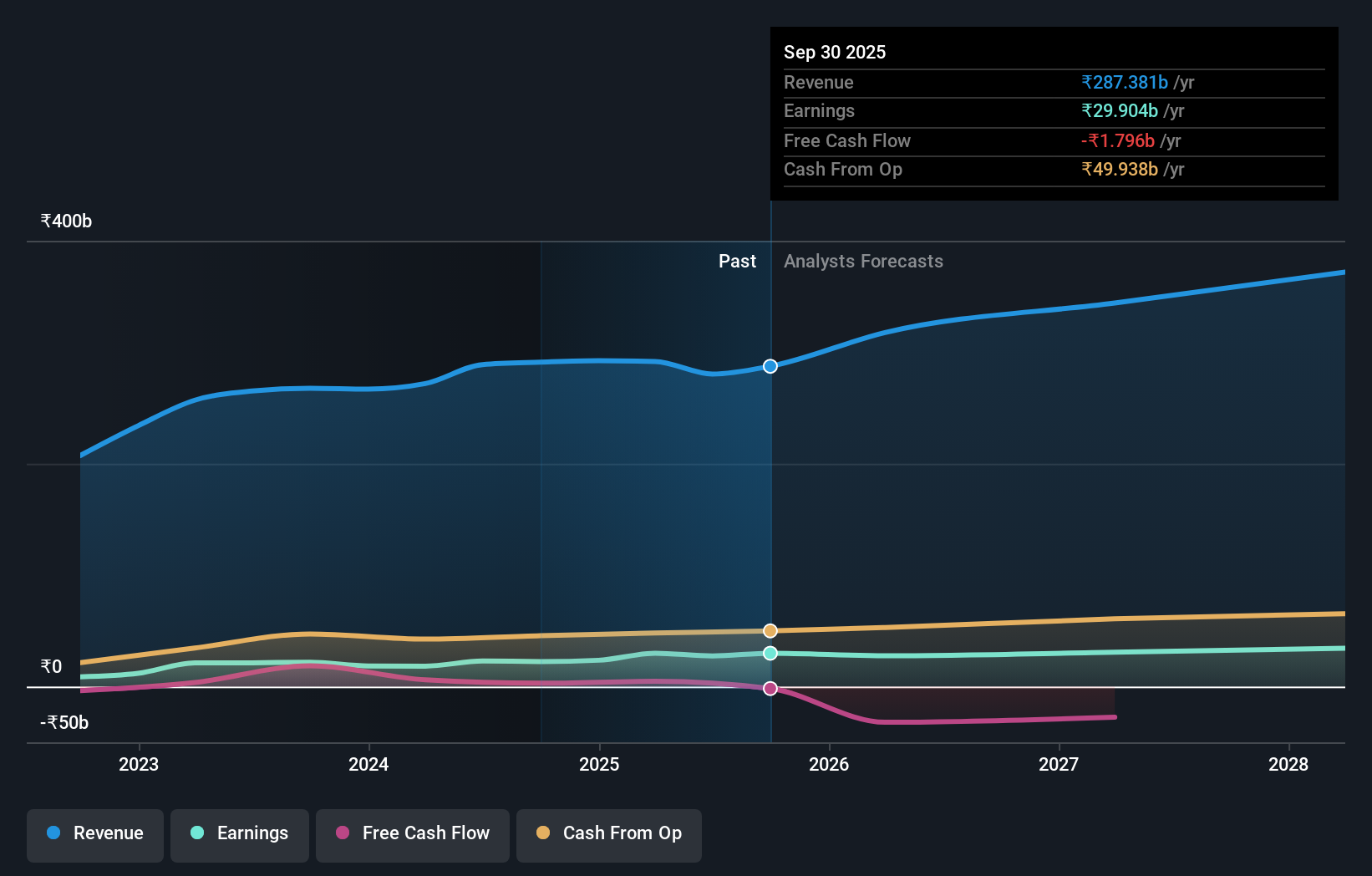Open the Past chart section
This screenshot has width=1372, height=876.
coord(737,261)
